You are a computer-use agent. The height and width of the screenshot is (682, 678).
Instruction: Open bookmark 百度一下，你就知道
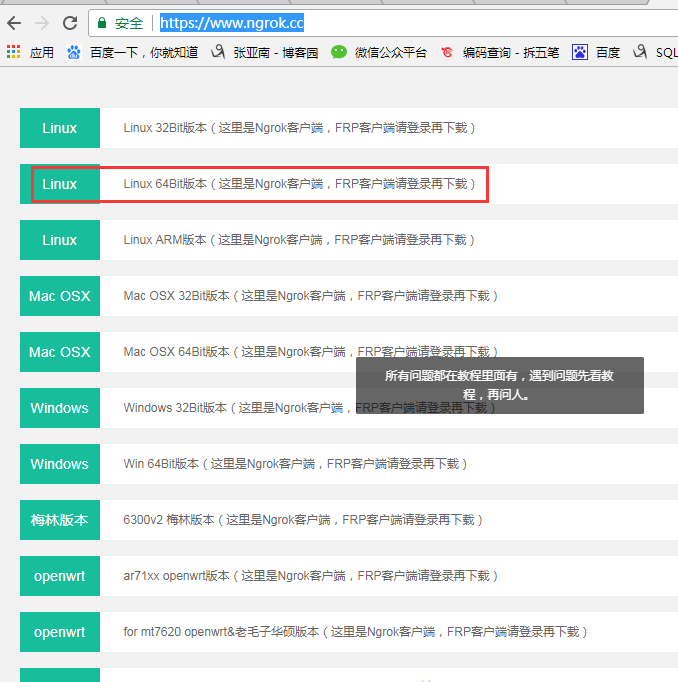tap(144, 53)
